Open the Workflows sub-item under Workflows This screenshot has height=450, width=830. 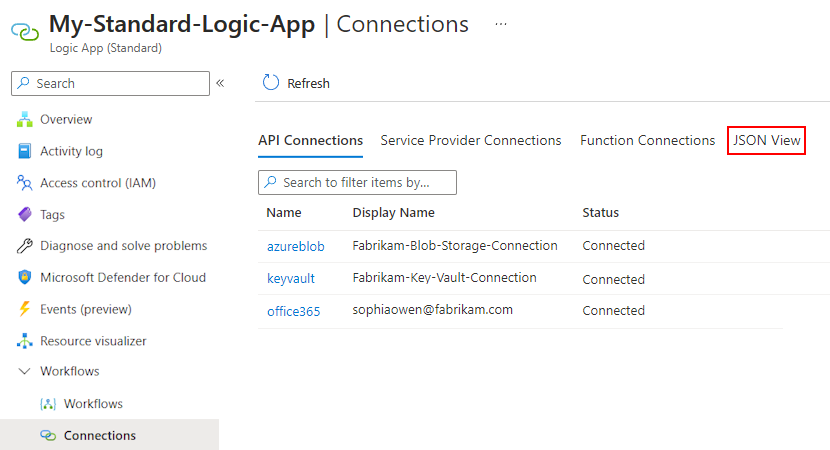click(93, 404)
